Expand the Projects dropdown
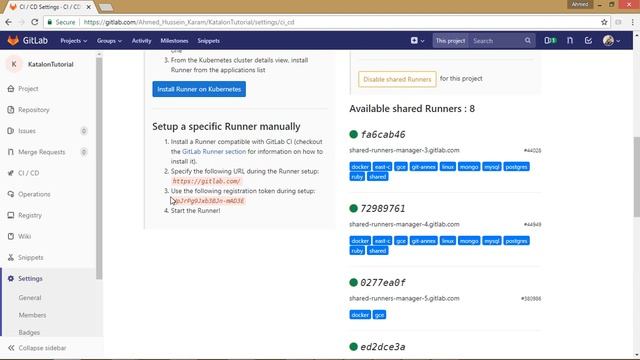This screenshot has height=360, width=640. [x=73, y=41]
